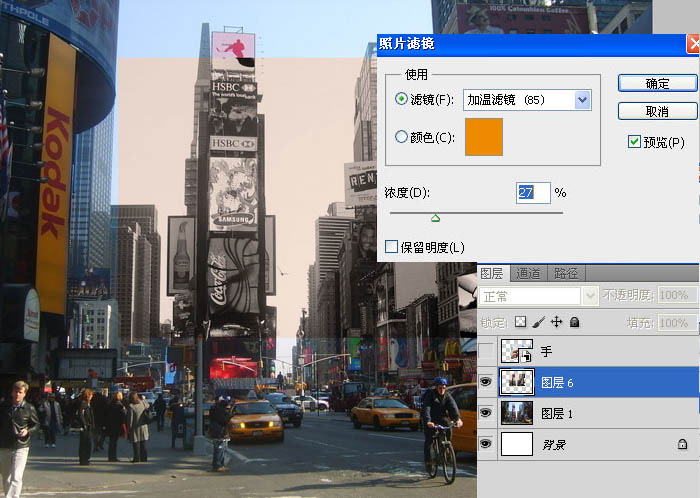Viewport: 700px width, 498px height.
Task: Select the 颜色(C) radio button
Action: click(402, 137)
